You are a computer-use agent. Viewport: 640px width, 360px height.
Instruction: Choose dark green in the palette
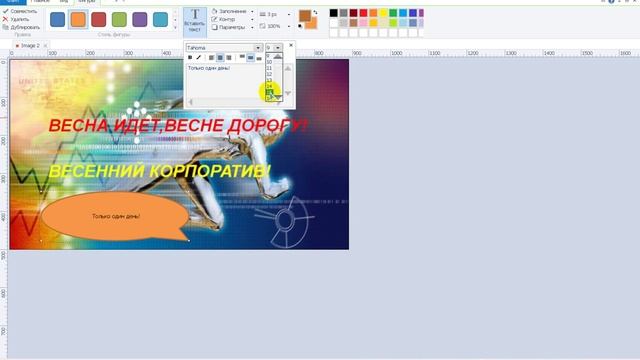point(393,13)
